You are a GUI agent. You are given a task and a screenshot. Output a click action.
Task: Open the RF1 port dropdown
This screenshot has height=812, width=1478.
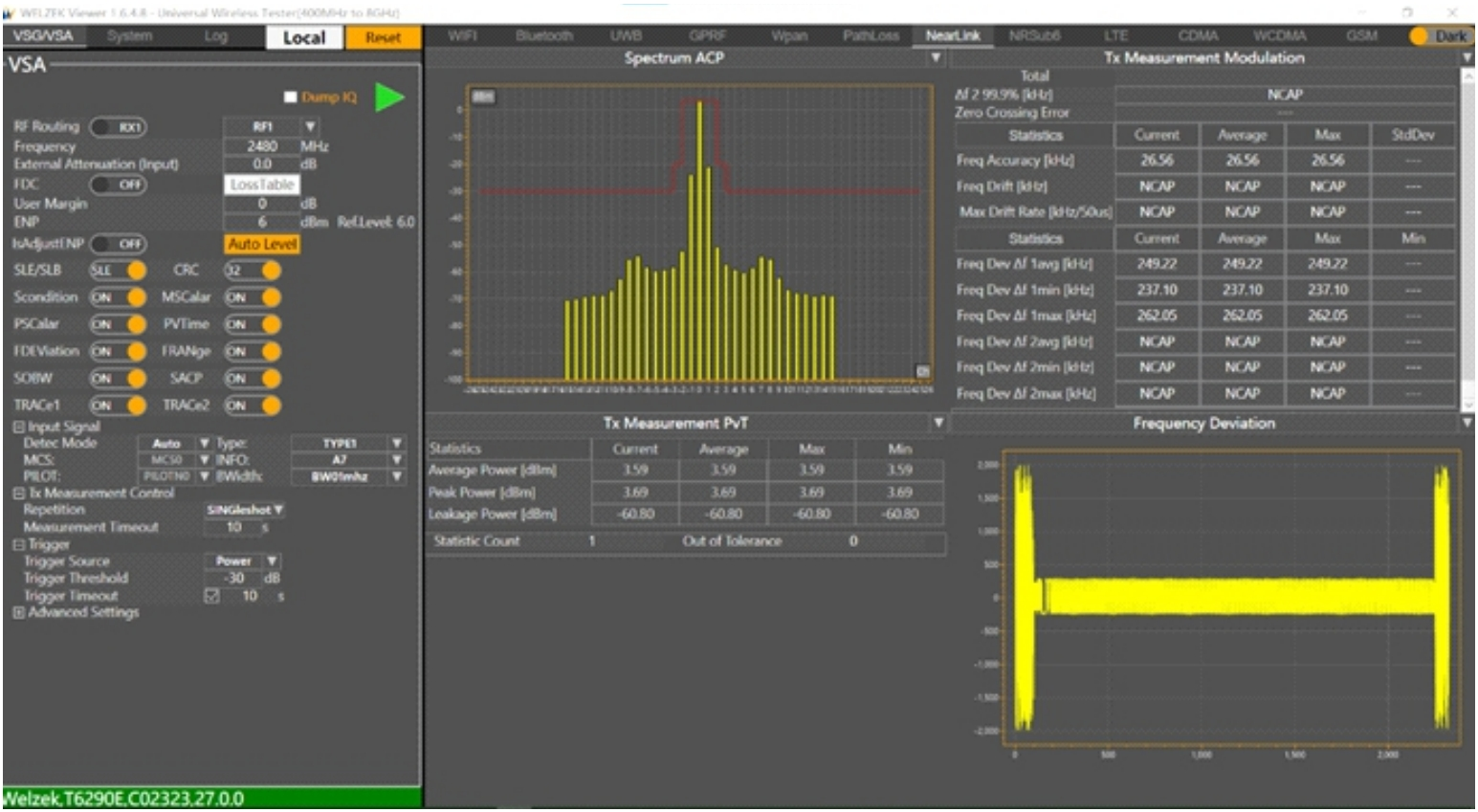point(310,126)
